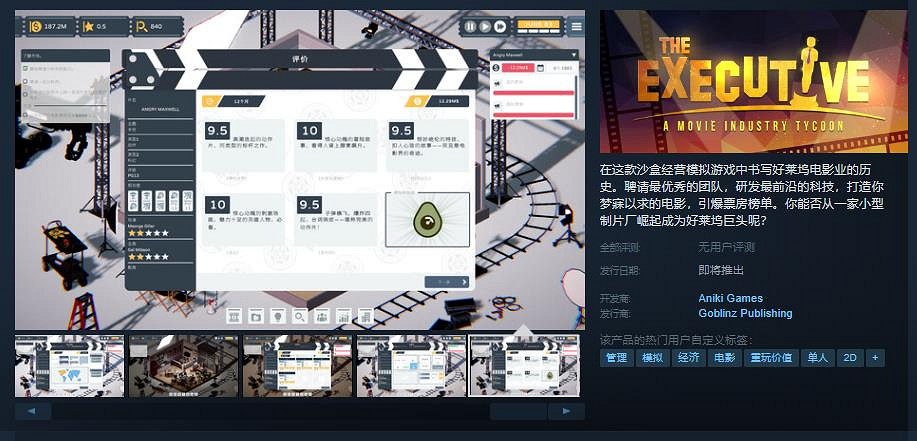Viewport: 917px width, 441px height.
Task: Click the 即将推出 release date text
Action: coord(721,270)
